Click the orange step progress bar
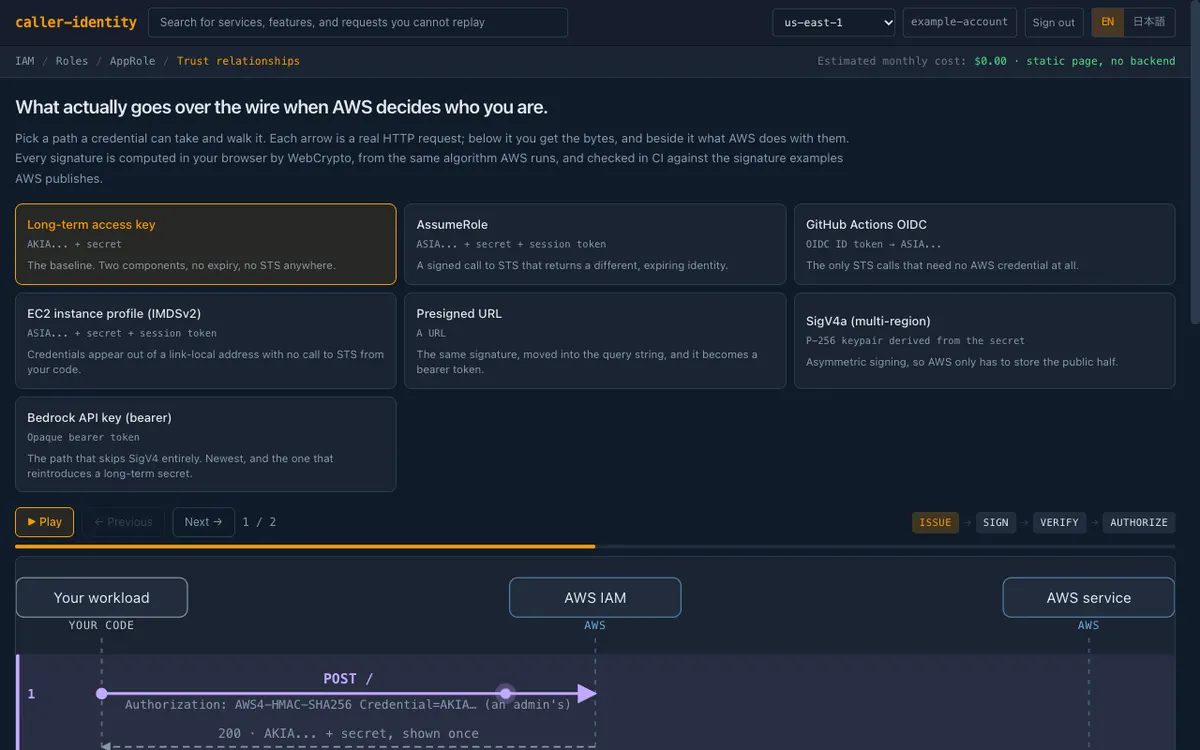1200x750 pixels. point(305,547)
